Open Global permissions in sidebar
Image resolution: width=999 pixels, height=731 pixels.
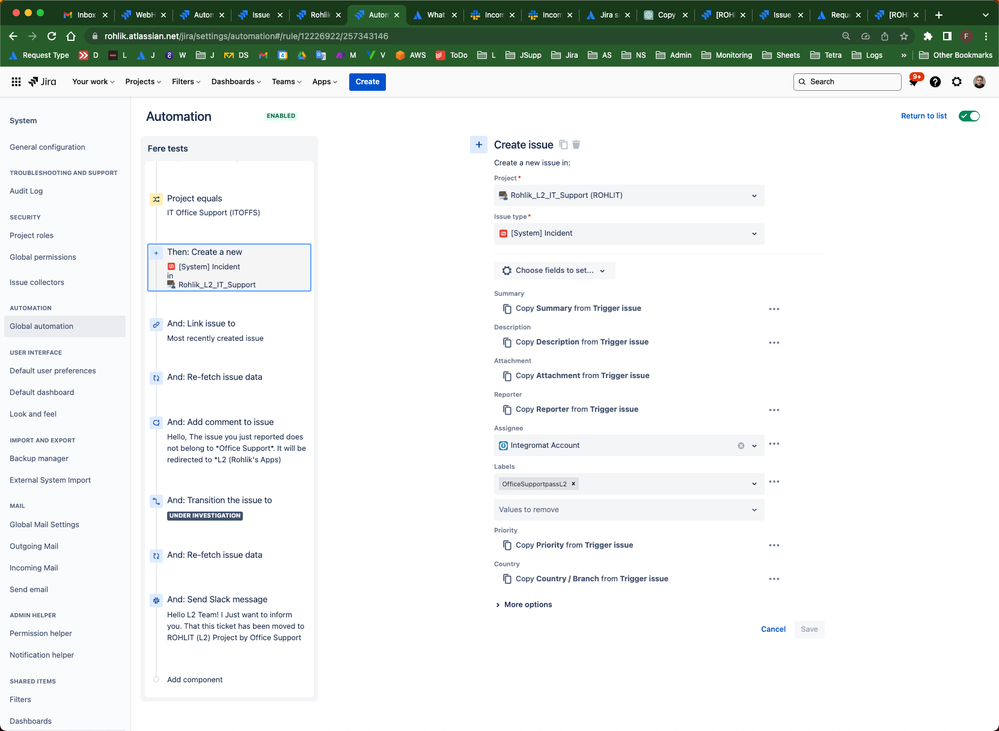pos(43,257)
